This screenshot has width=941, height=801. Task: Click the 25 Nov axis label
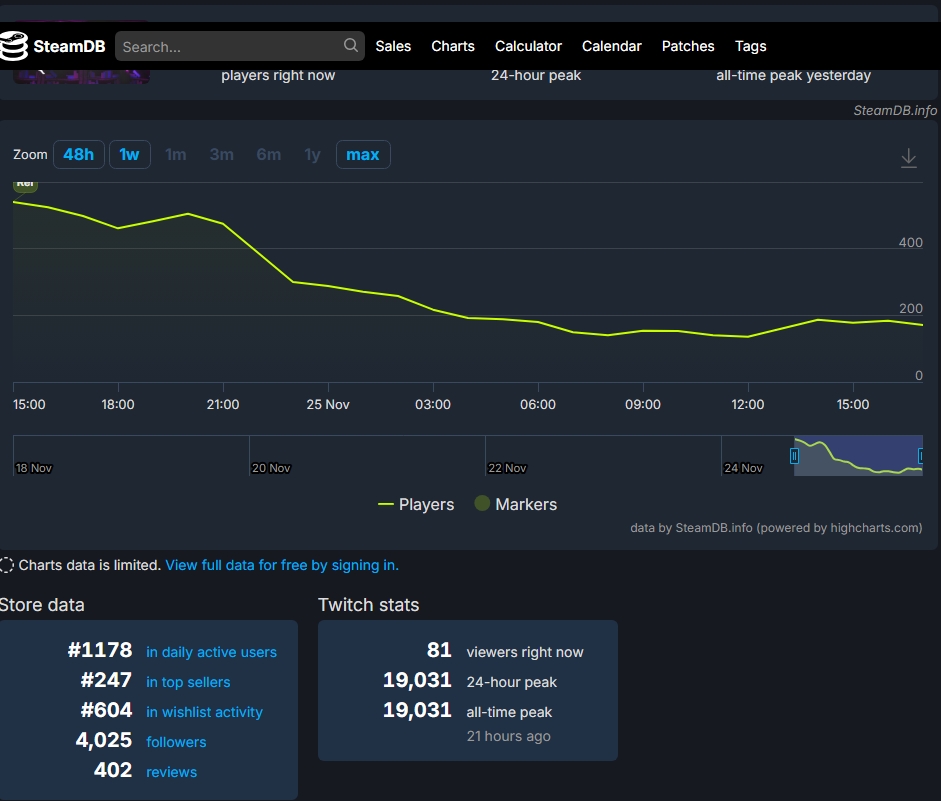[328, 404]
